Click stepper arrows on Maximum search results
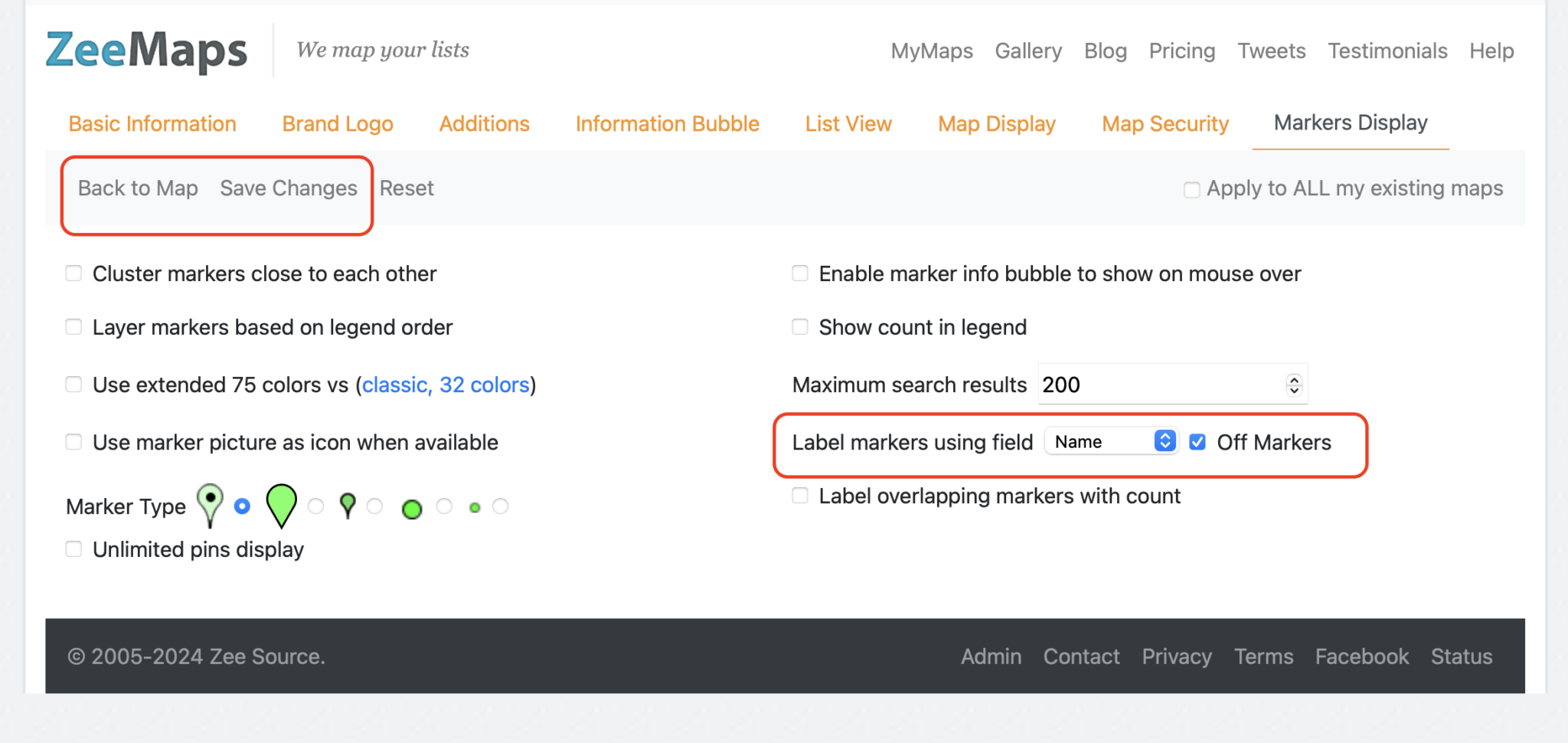Screen dimensions: 1568x743 (1294, 385)
